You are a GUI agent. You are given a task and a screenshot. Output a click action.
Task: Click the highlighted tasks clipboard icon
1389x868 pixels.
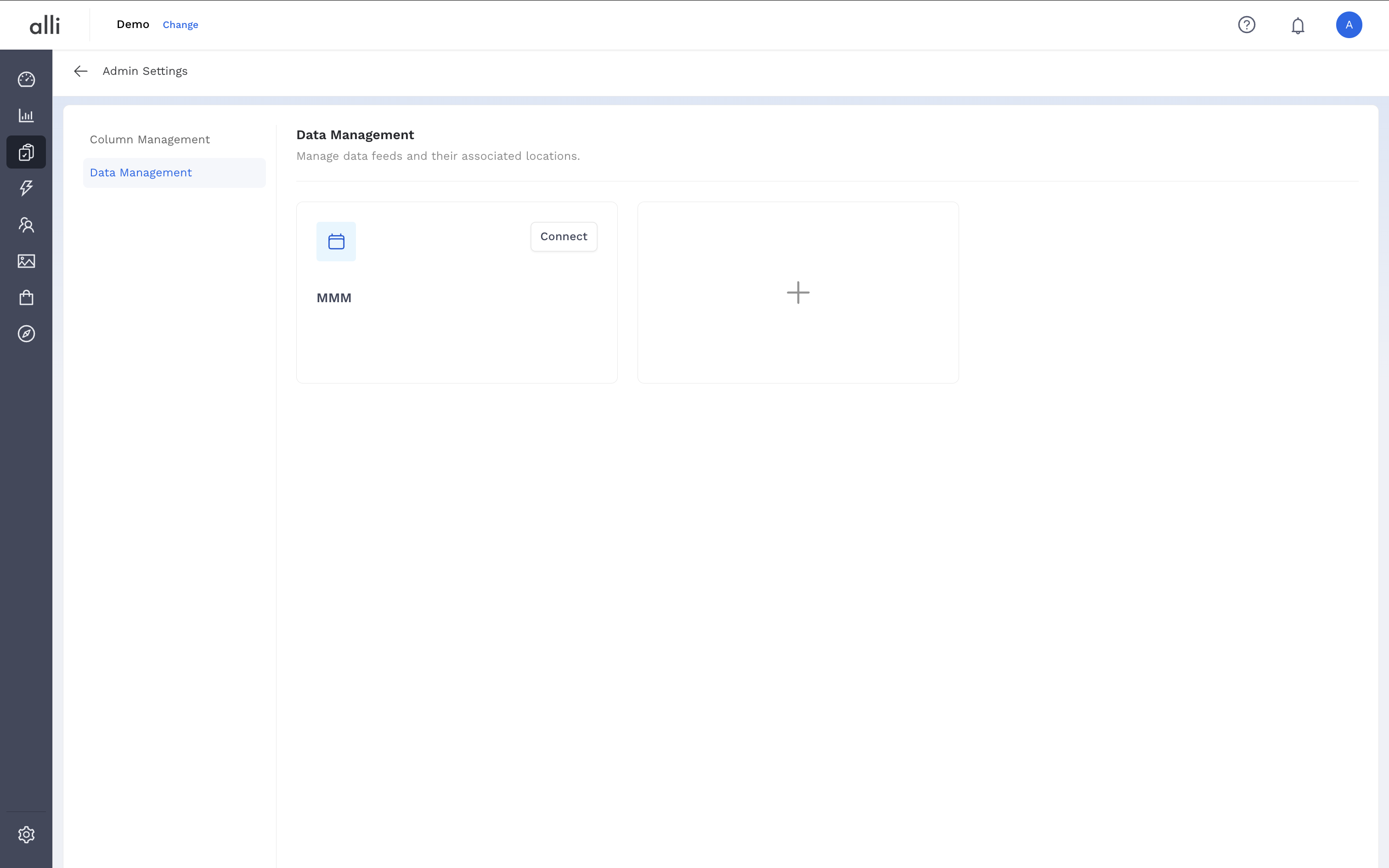pyautogui.click(x=26, y=152)
